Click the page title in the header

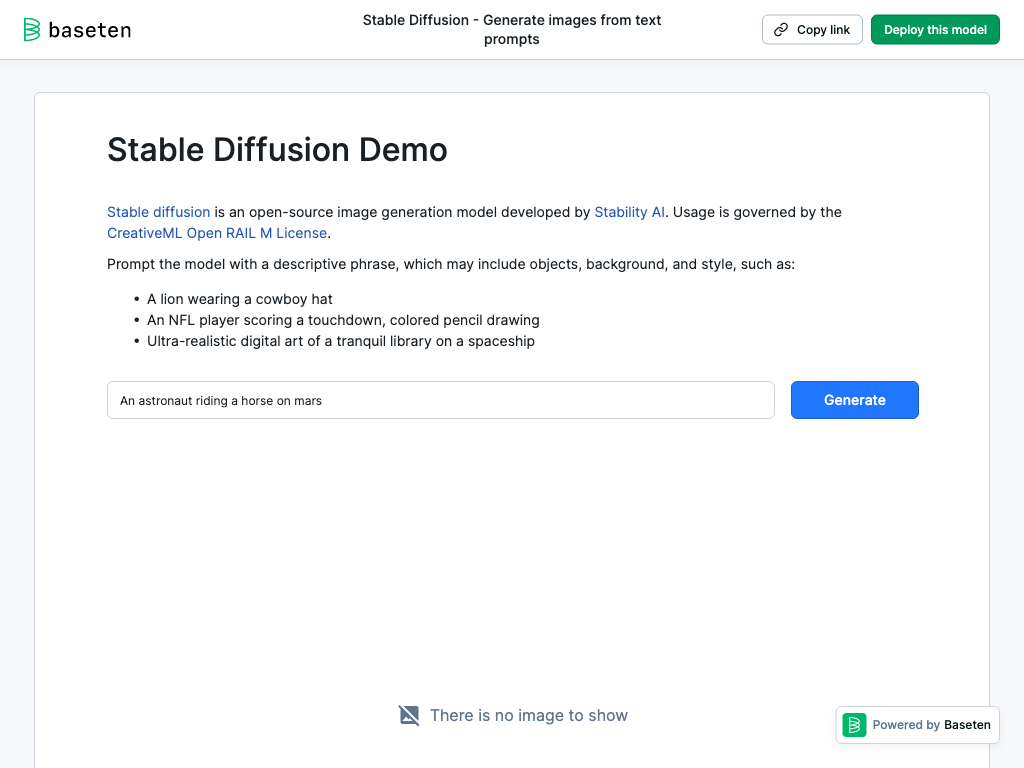[x=512, y=29]
